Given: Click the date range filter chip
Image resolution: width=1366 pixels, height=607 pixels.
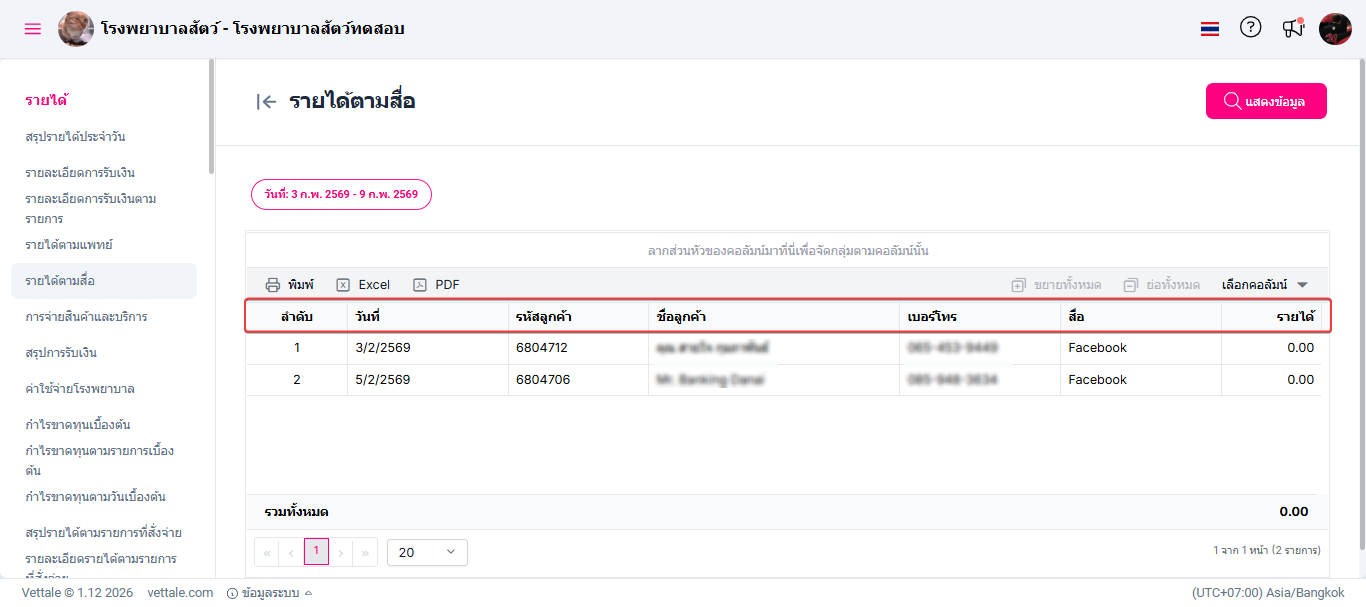Looking at the screenshot, I should coord(341,194).
